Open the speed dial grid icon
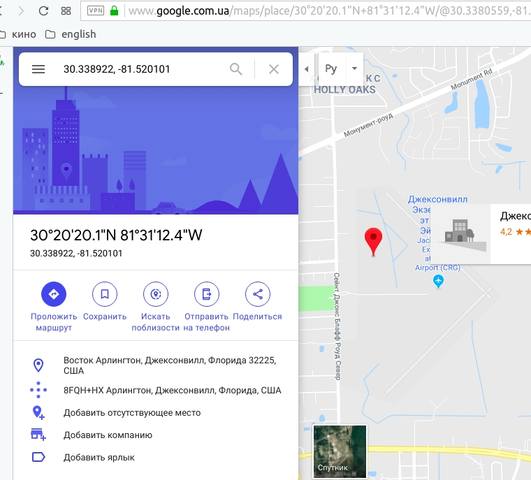531x480 pixels. pyautogui.click(x=66, y=11)
